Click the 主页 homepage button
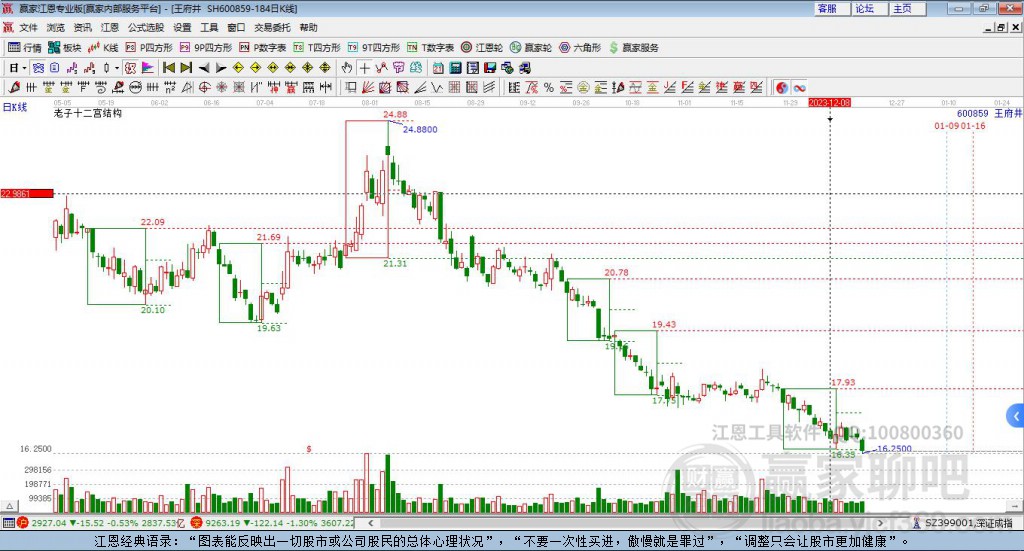This screenshot has height=551, width=1024. 908,8
